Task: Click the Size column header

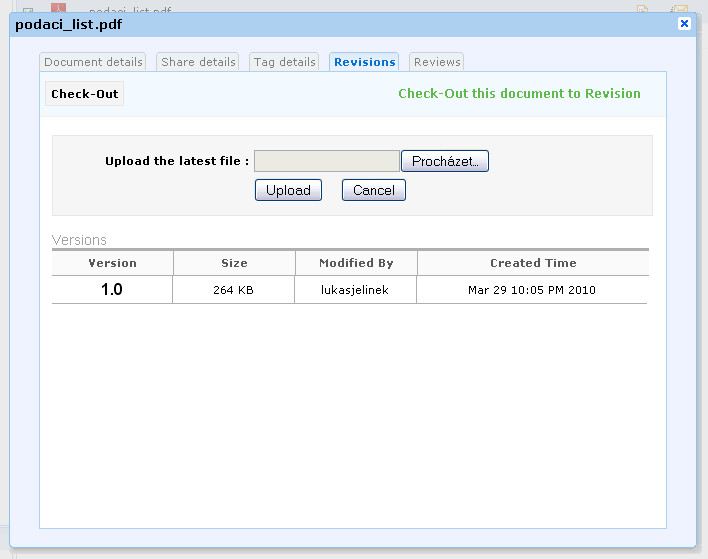Action: (x=234, y=263)
